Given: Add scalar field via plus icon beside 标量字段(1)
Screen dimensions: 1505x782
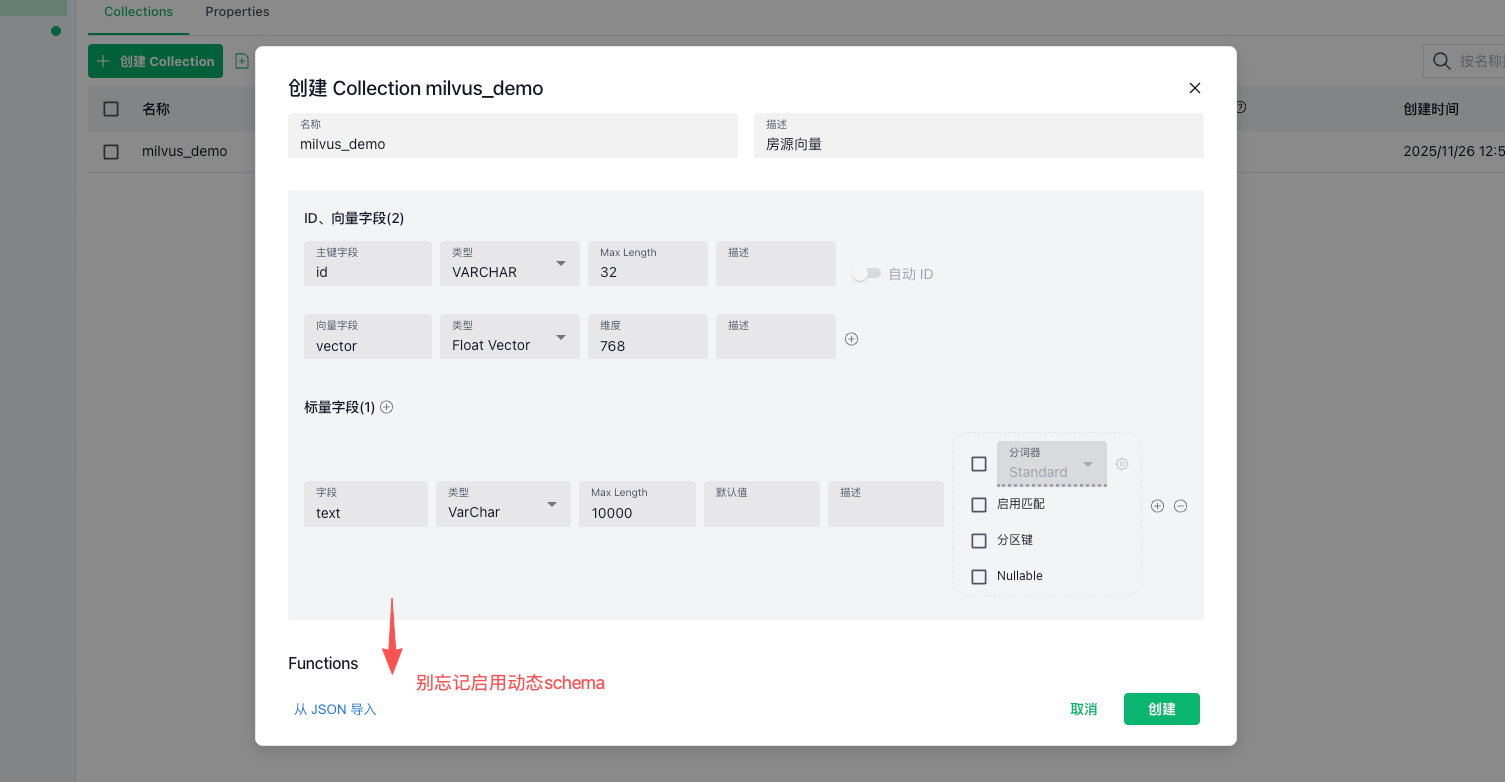Looking at the screenshot, I should (x=387, y=407).
